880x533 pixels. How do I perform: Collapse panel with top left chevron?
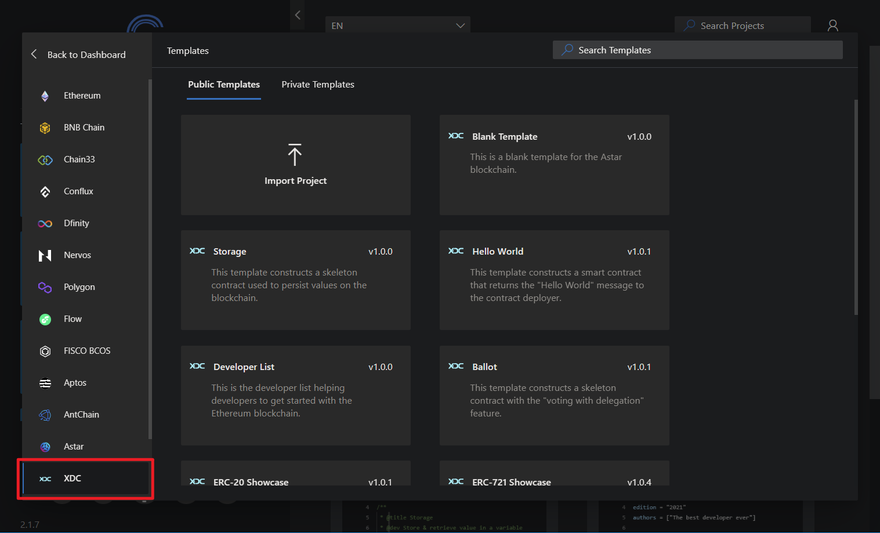point(297,15)
